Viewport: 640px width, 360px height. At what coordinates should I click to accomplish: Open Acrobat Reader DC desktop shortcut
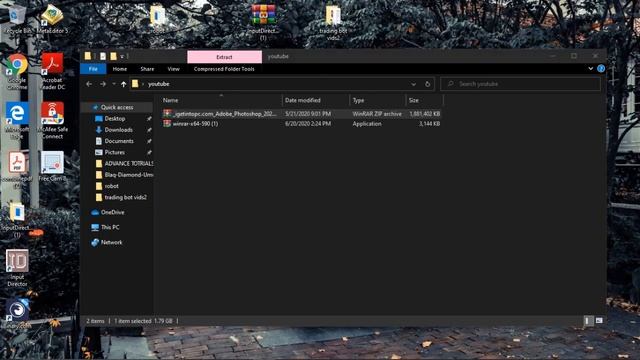(52, 71)
